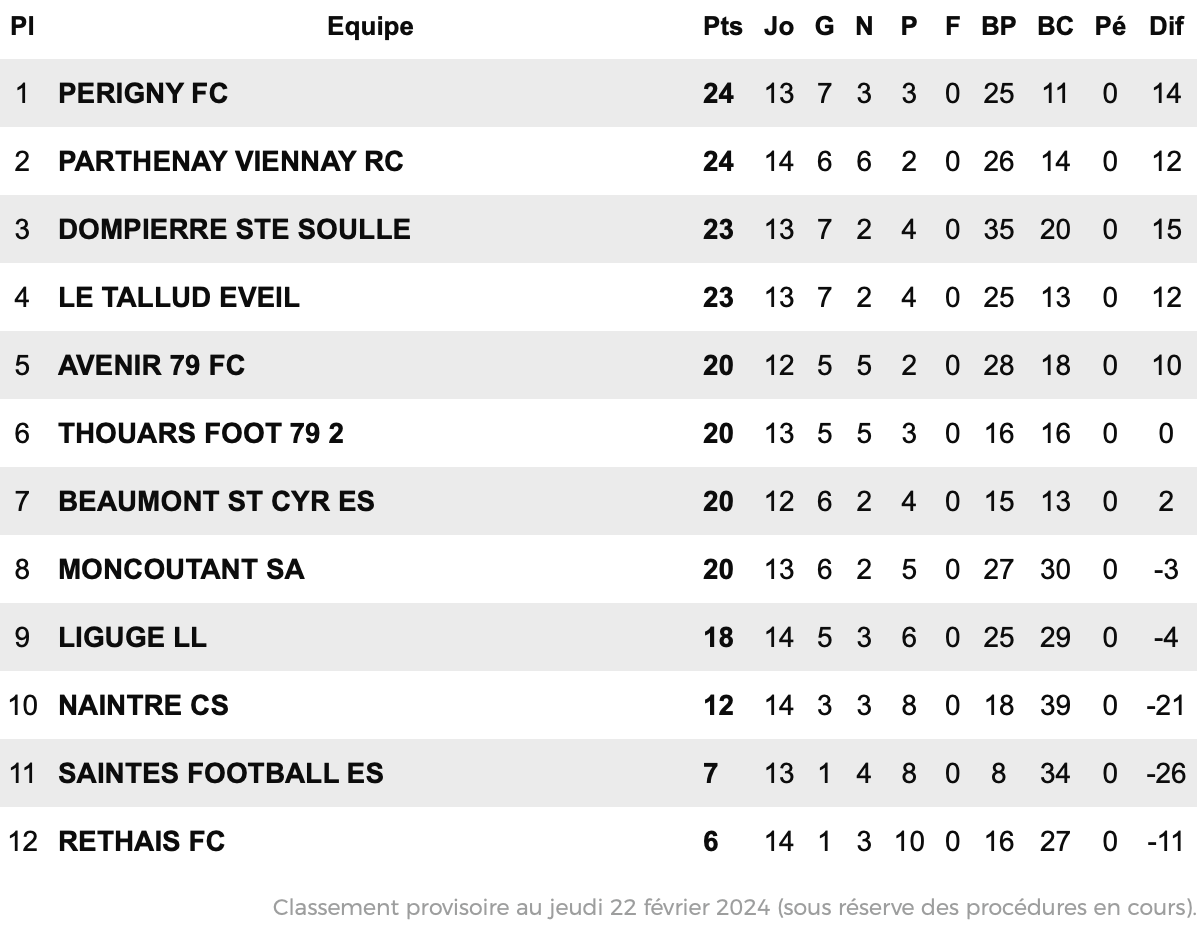Click the Pts column header

click(x=723, y=27)
